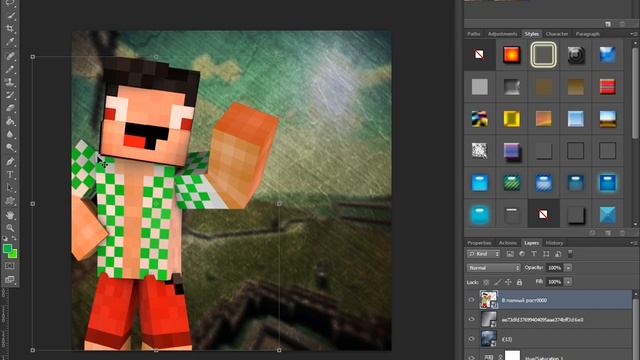This screenshot has height=360, width=640.
Task: Toggle Quick Mask mode
Action: coord(10,266)
